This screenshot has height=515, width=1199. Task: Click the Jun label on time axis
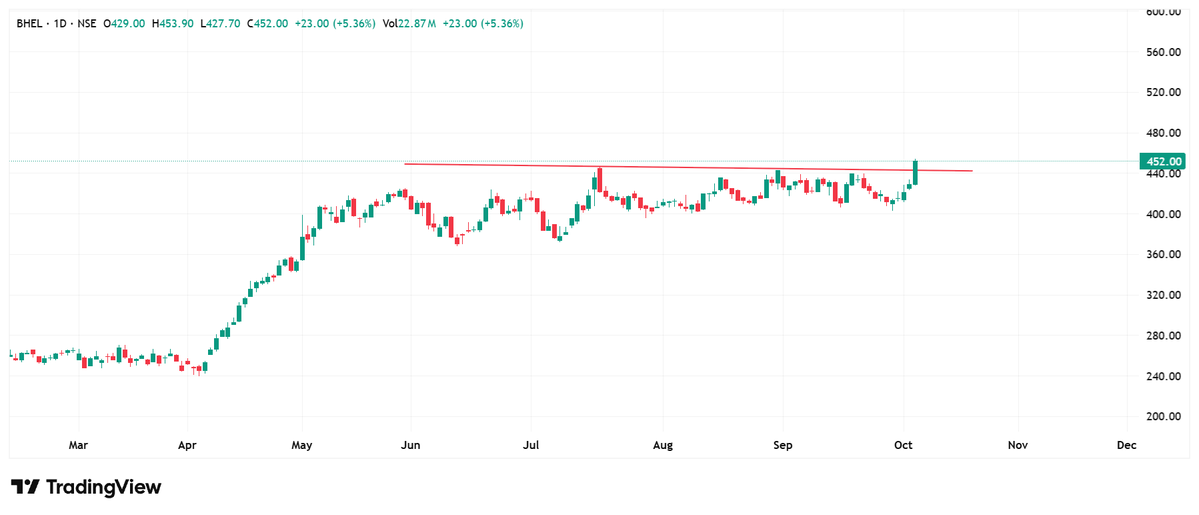click(x=411, y=445)
